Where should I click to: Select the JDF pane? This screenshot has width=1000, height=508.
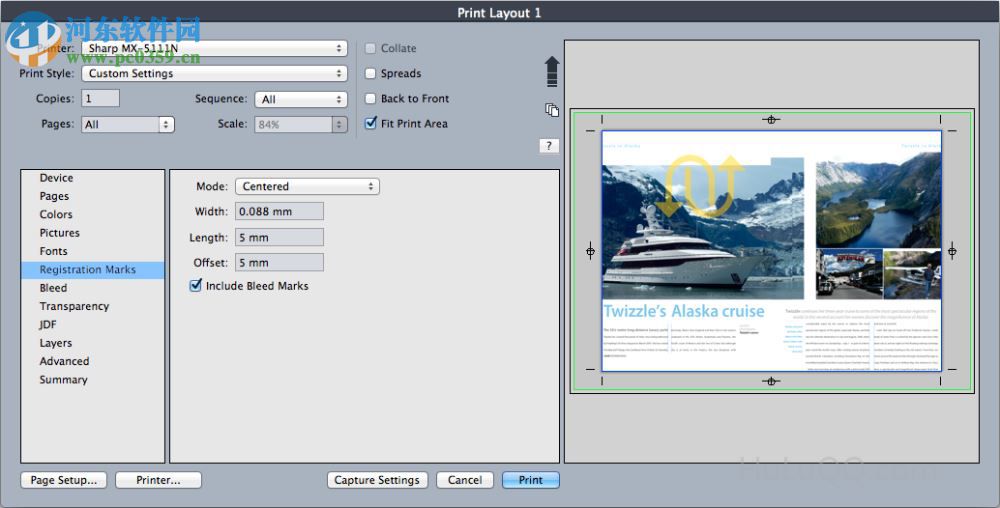coord(93,324)
